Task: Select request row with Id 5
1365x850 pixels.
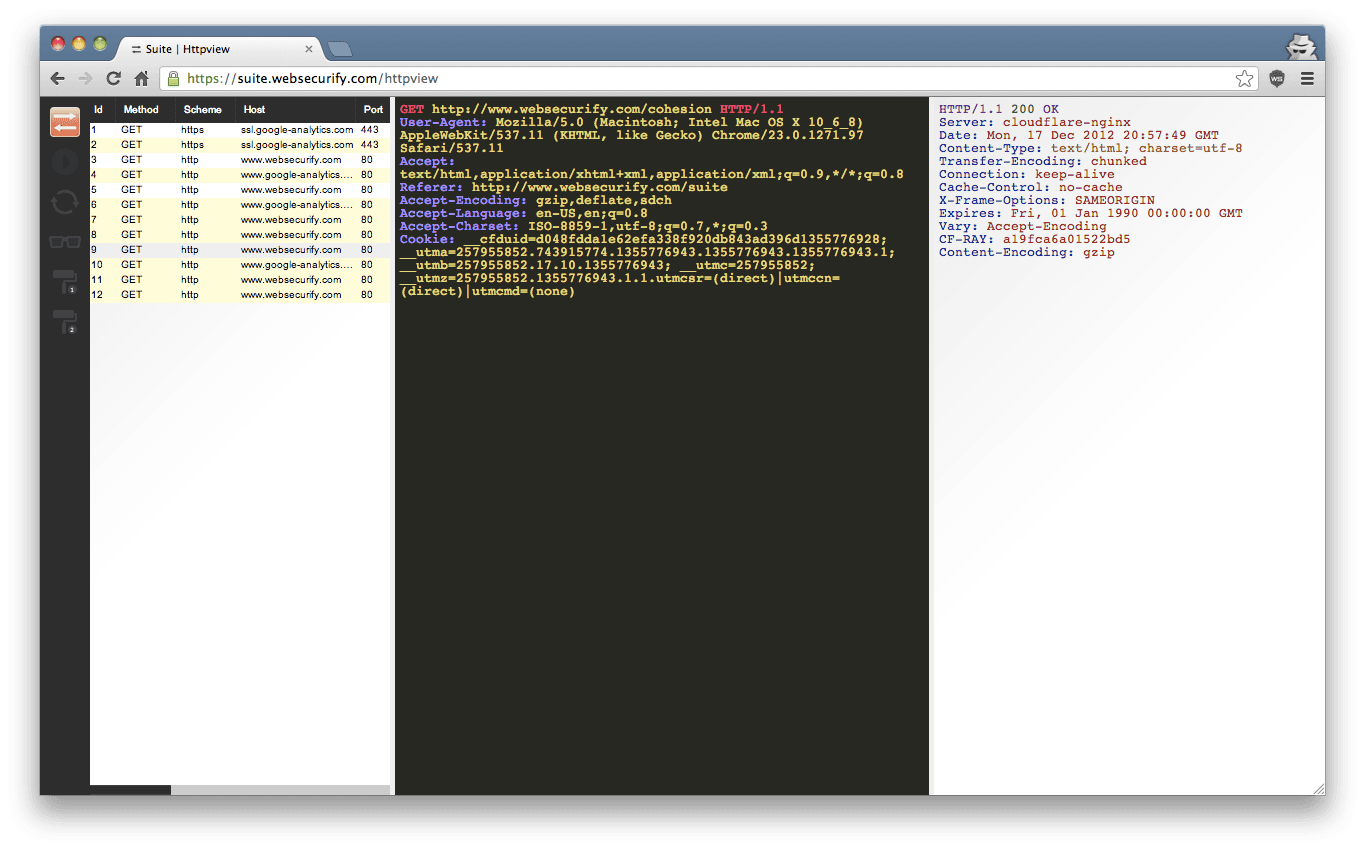Action: click(x=240, y=190)
